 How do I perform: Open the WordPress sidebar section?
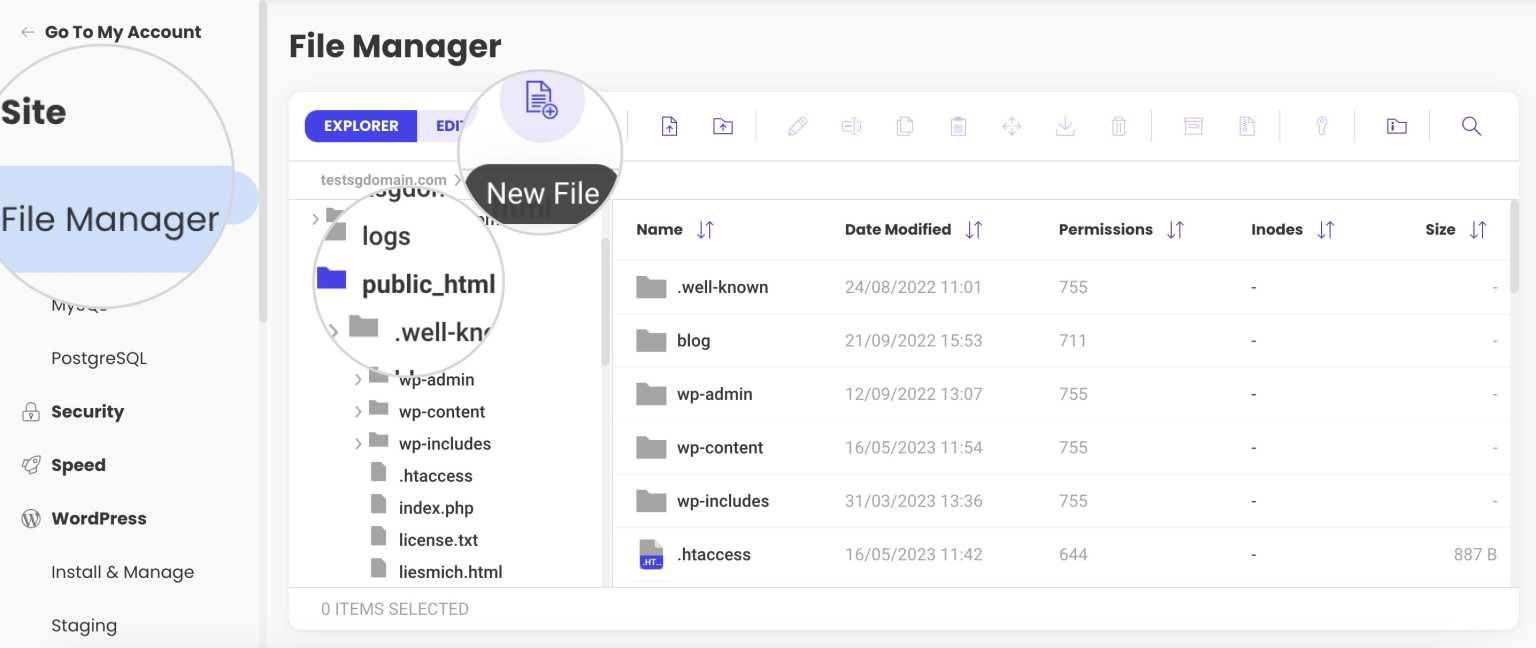[98, 519]
